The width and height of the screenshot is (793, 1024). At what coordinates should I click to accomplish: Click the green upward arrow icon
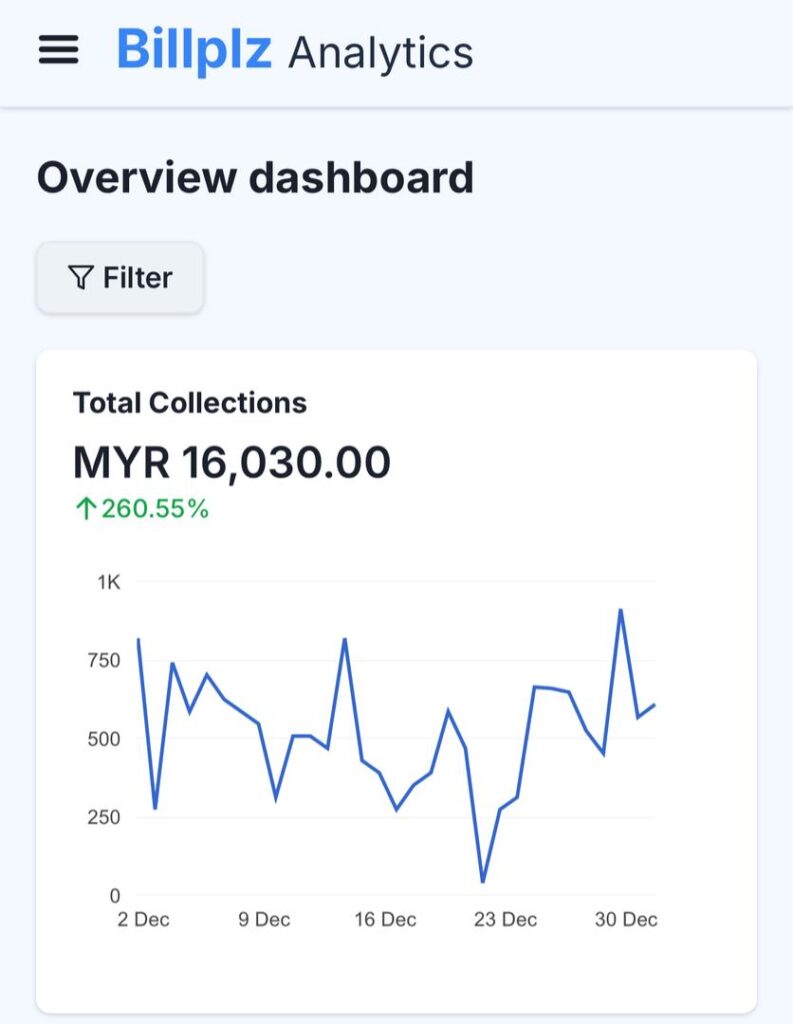(85, 509)
